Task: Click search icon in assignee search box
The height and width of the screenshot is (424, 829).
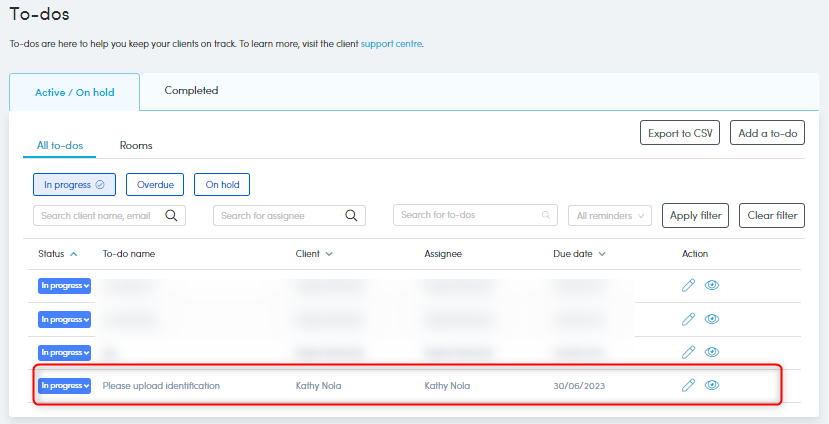Action: (x=351, y=215)
